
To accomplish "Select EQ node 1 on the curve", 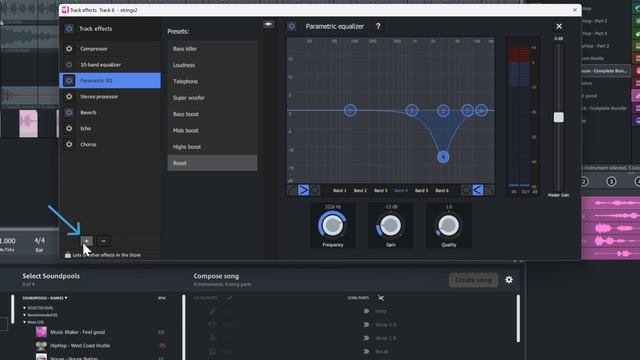I will coord(350,110).
